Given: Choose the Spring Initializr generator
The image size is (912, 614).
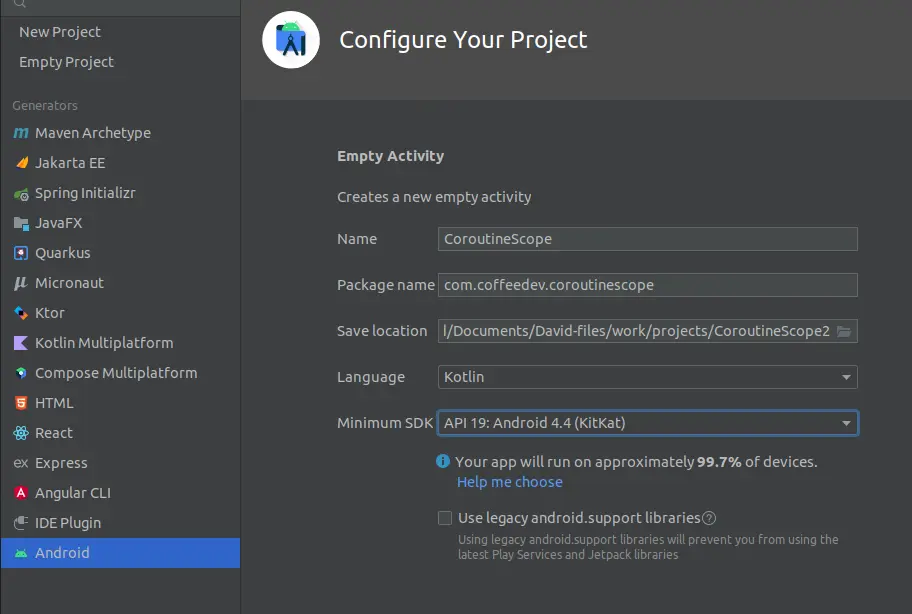Looking at the screenshot, I should (x=120, y=193).
